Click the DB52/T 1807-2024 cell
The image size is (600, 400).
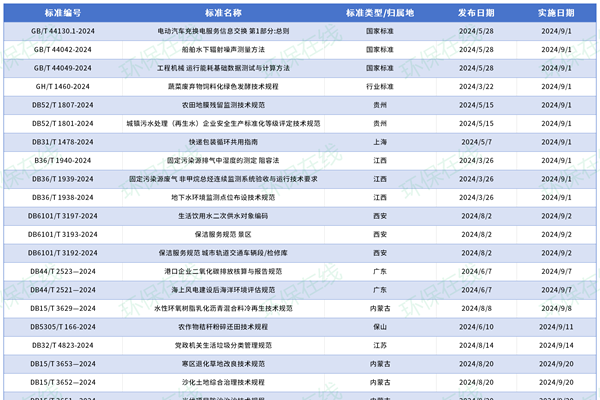[62, 105]
